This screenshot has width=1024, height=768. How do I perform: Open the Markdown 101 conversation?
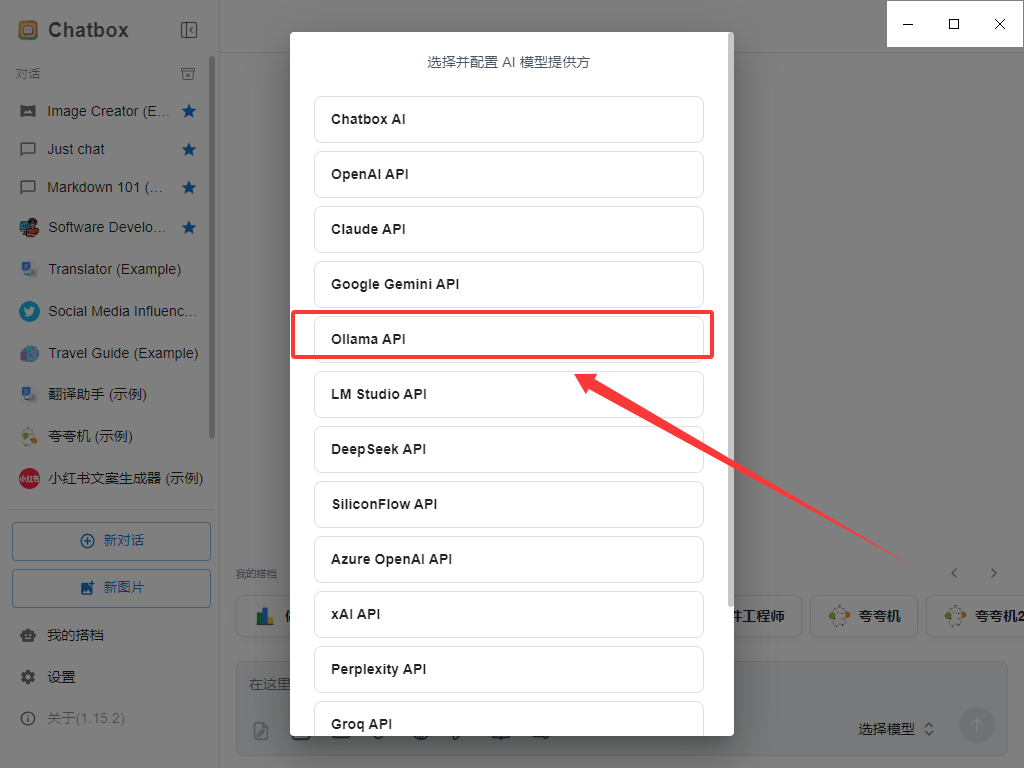click(x=108, y=187)
